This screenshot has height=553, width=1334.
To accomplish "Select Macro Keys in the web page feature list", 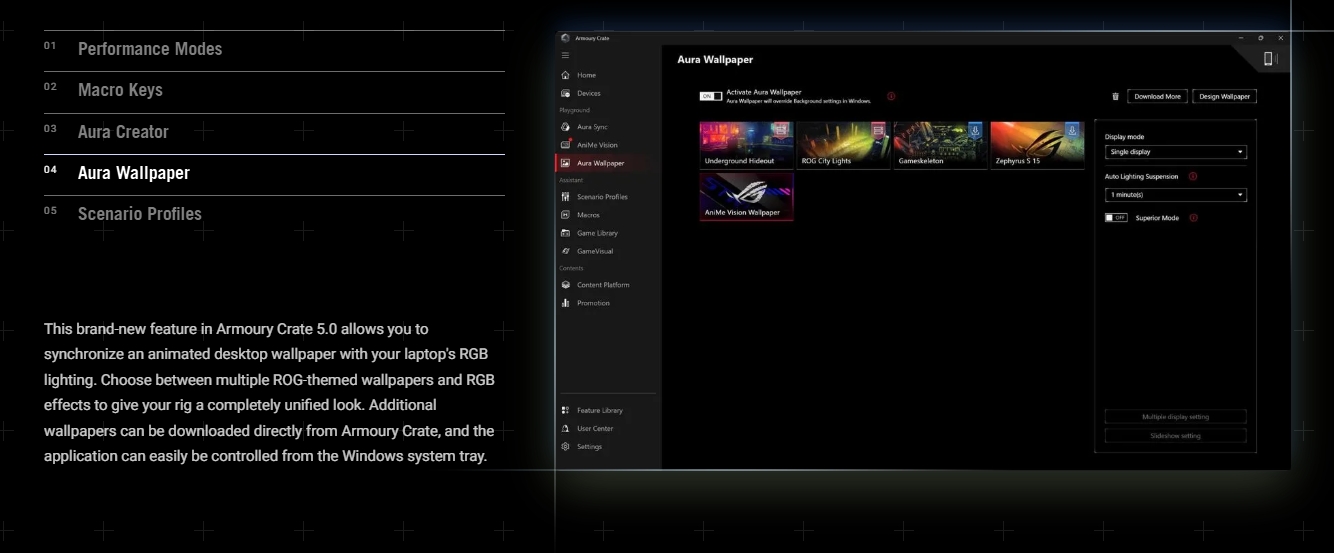I will click(120, 90).
